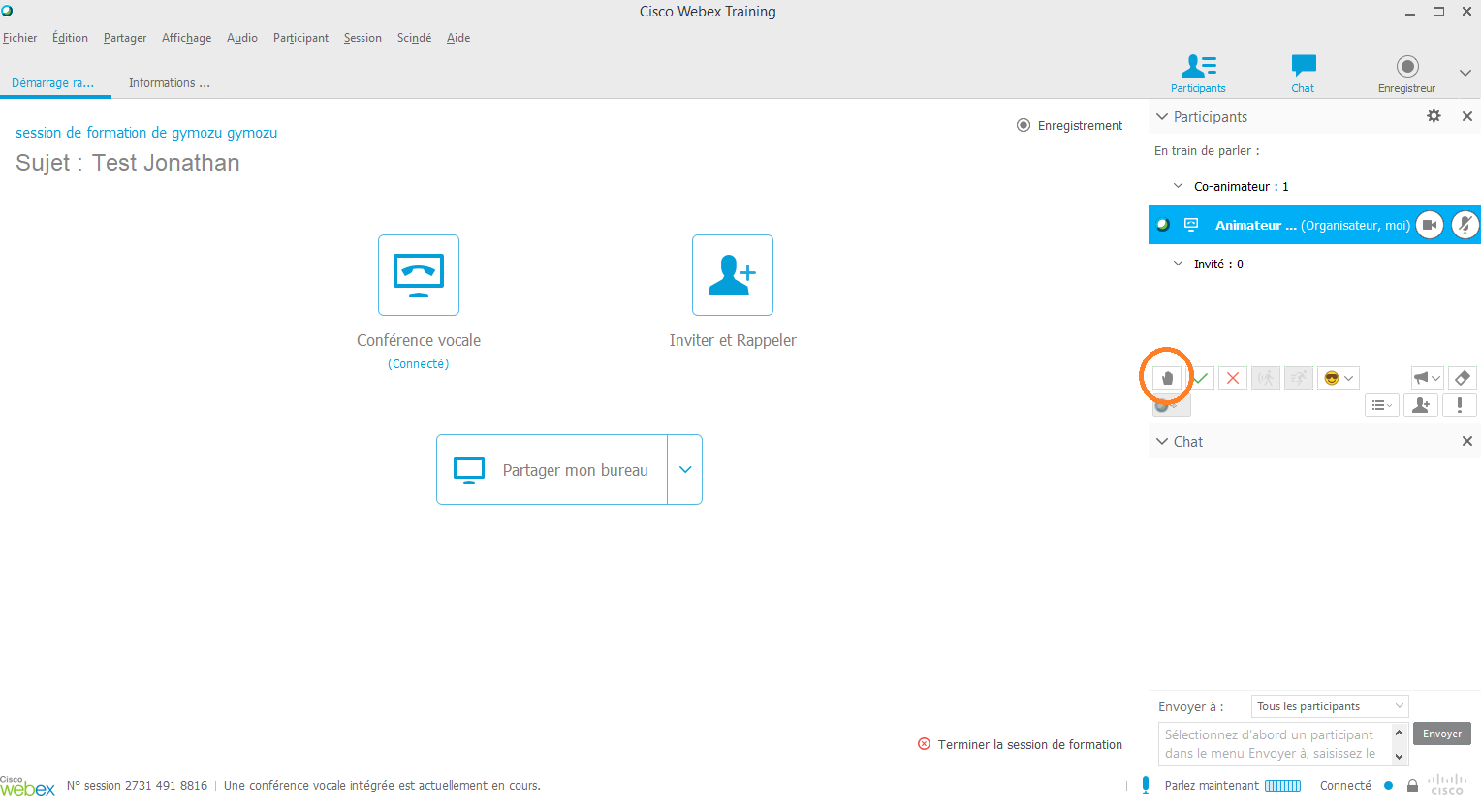Expand more panels chevron next to Enregistreur
1481x812 pixels.
[1465, 73]
